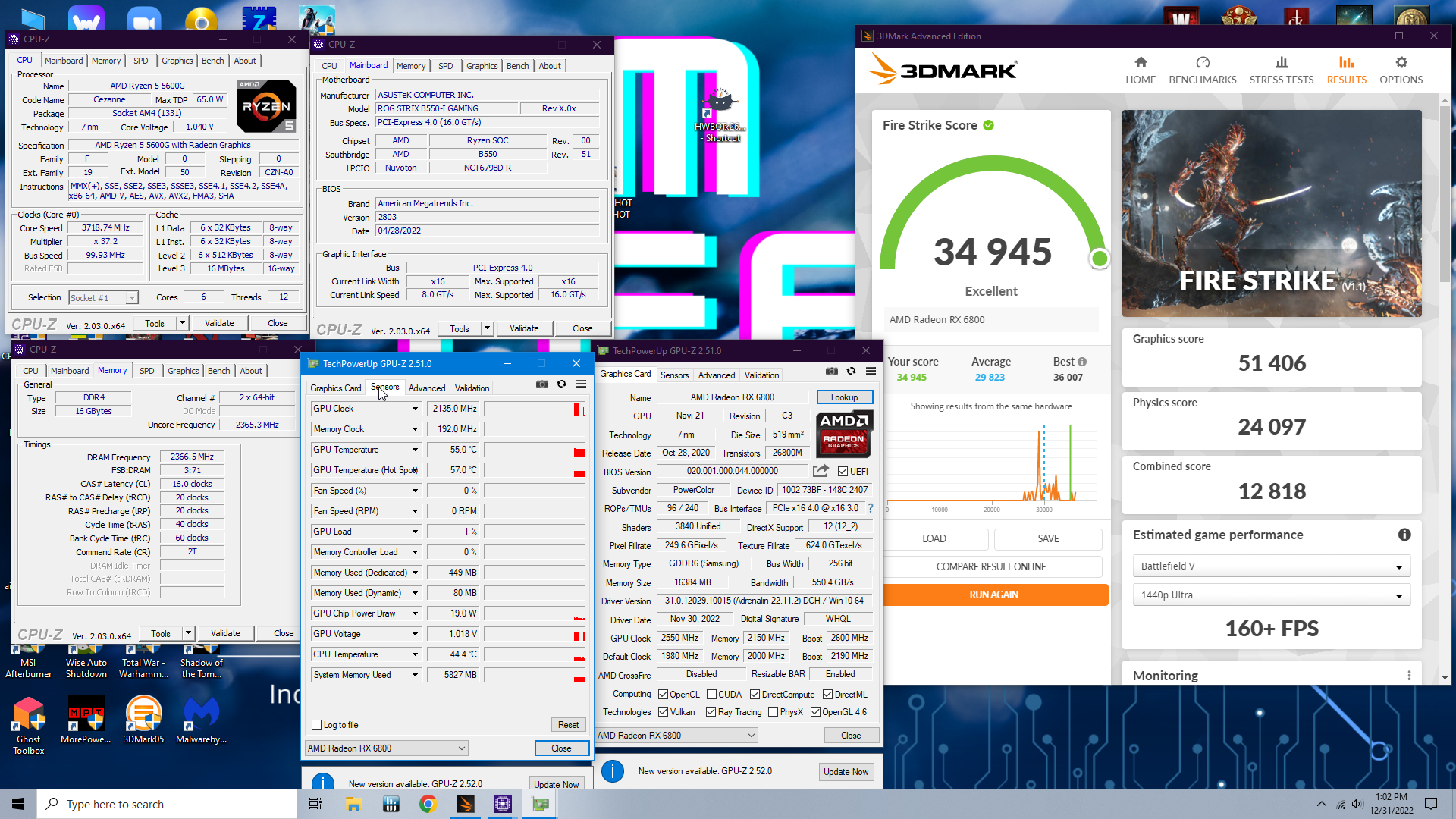Switch to Bench tab in CPU-Z Mainboard window
This screenshot has width=1456, height=819.
pos(517,66)
